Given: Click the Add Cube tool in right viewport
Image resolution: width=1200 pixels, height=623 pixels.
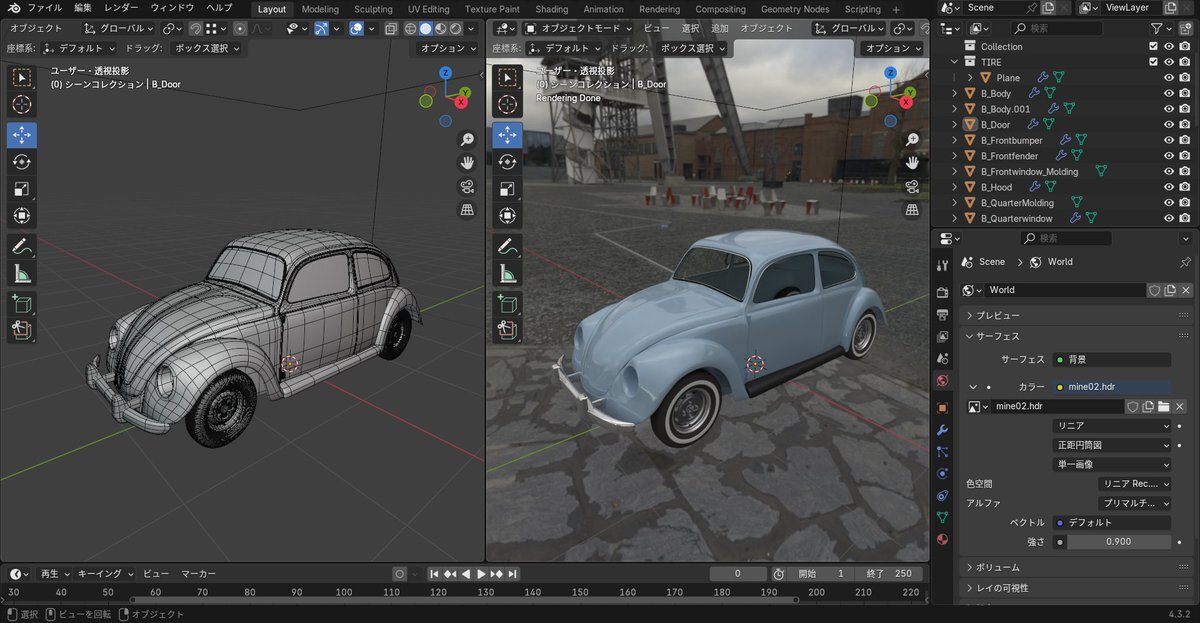Looking at the screenshot, I should tap(508, 304).
